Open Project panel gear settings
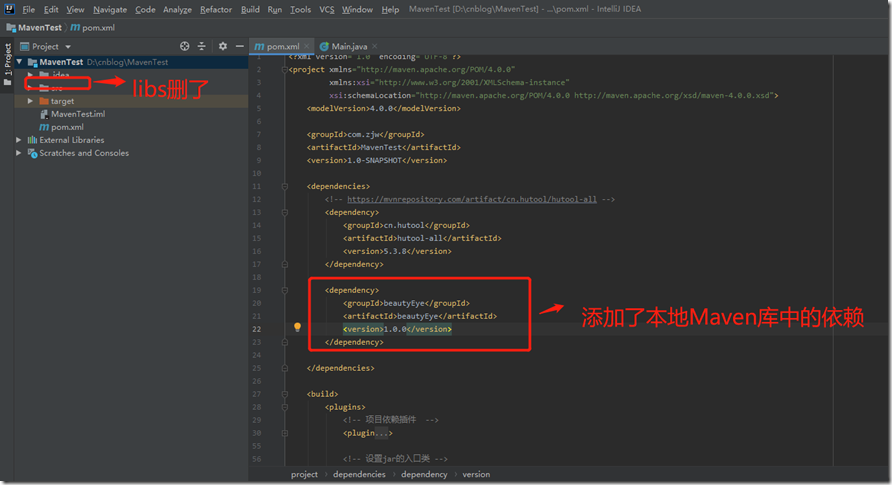Viewport: 892px width, 485px height. [223, 46]
